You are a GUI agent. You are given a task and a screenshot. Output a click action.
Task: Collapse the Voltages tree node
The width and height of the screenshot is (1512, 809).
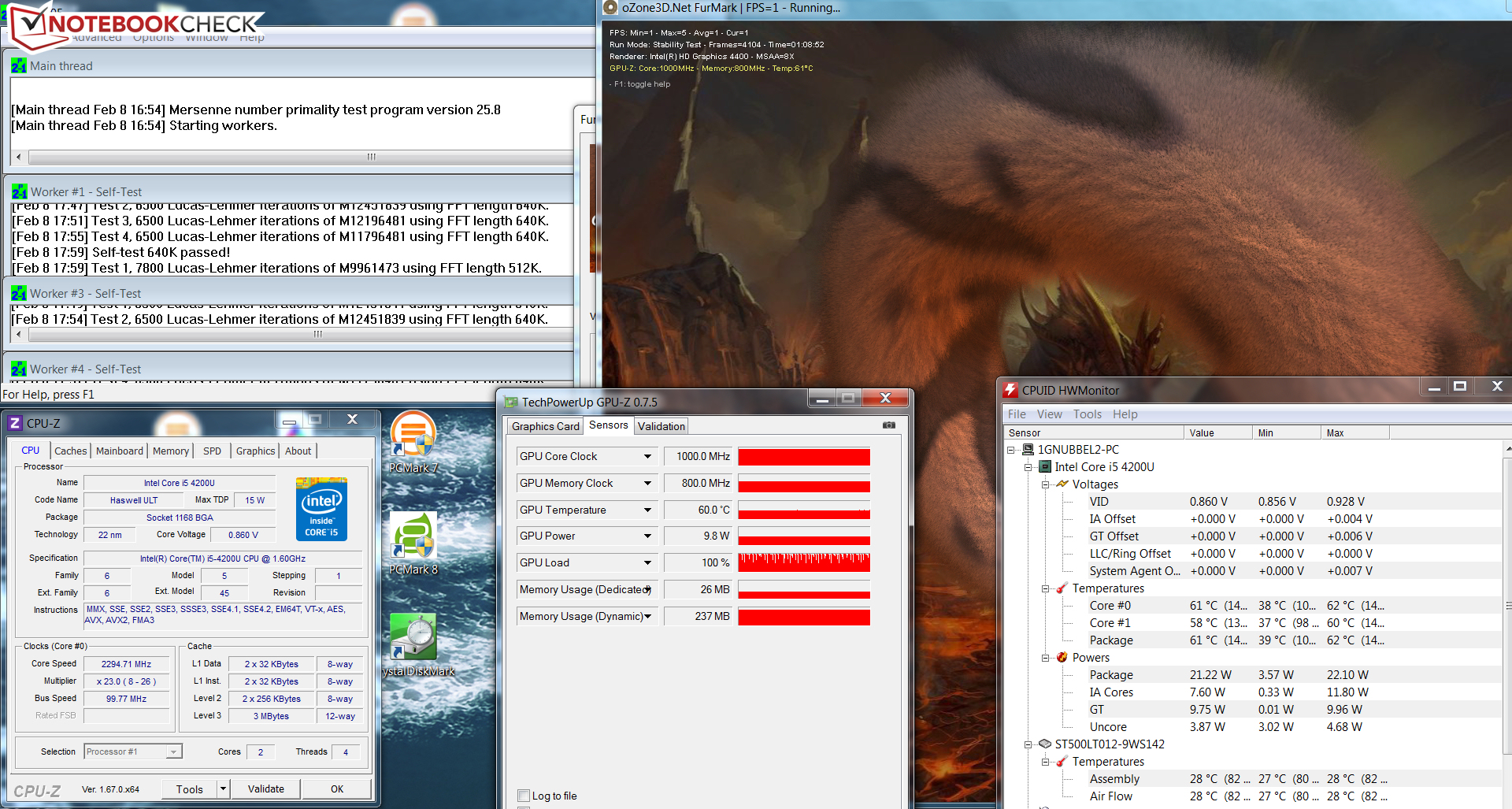click(x=1045, y=484)
